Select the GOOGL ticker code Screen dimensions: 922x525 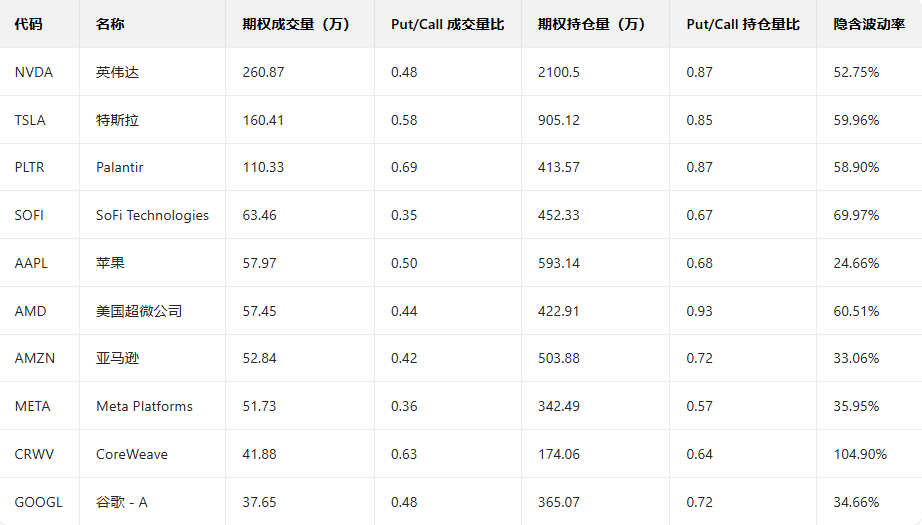(x=38, y=502)
